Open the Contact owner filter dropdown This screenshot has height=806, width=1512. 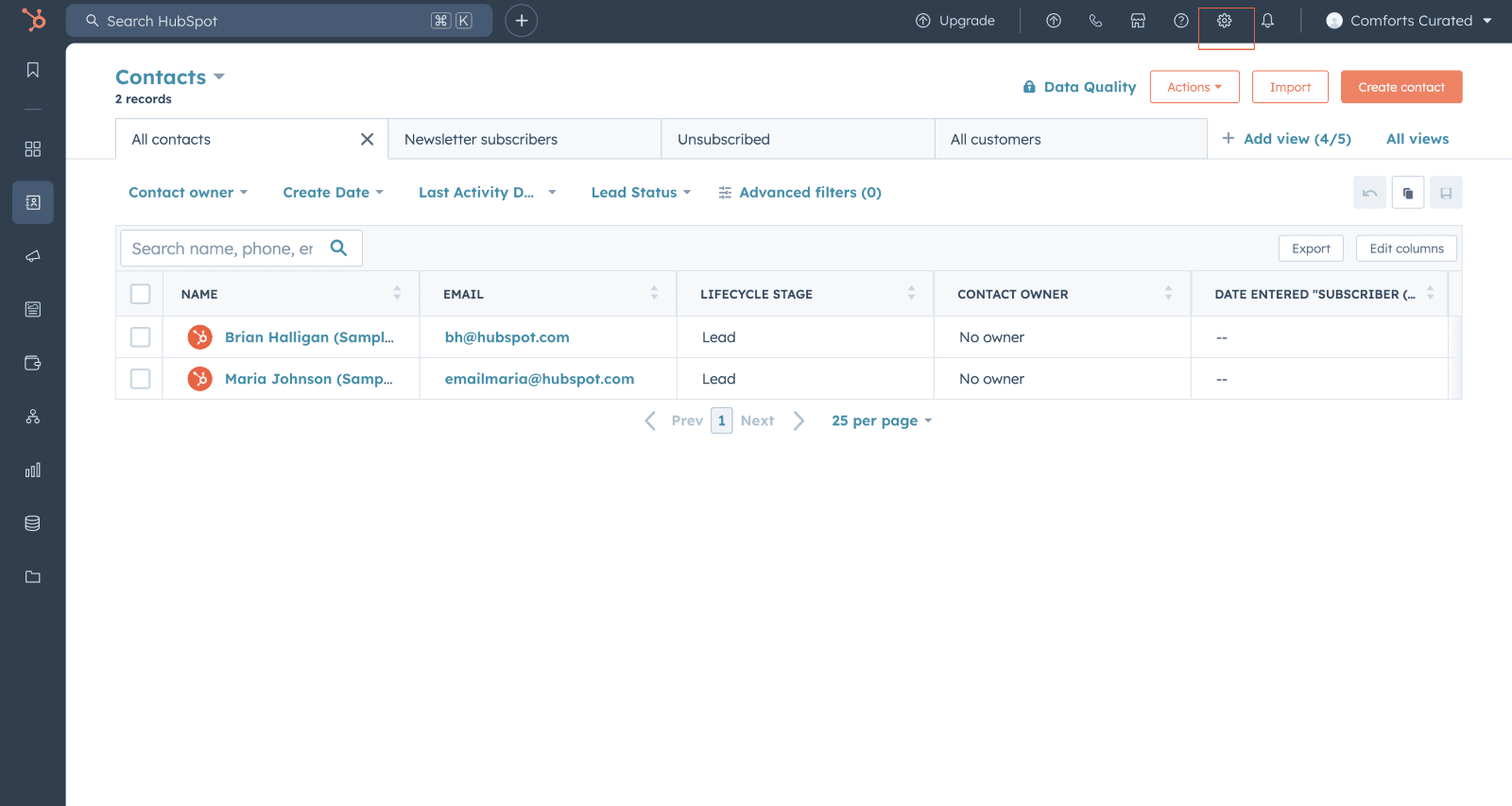(x=188, y=193)
